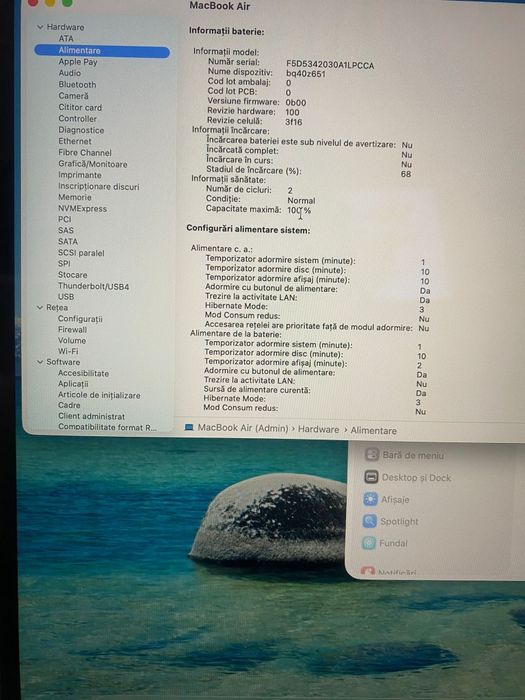The height and width of the screenshot is (700, 525).
Task: Click MacBook Air (Admin) in path bar
Action: click(243, 428)
